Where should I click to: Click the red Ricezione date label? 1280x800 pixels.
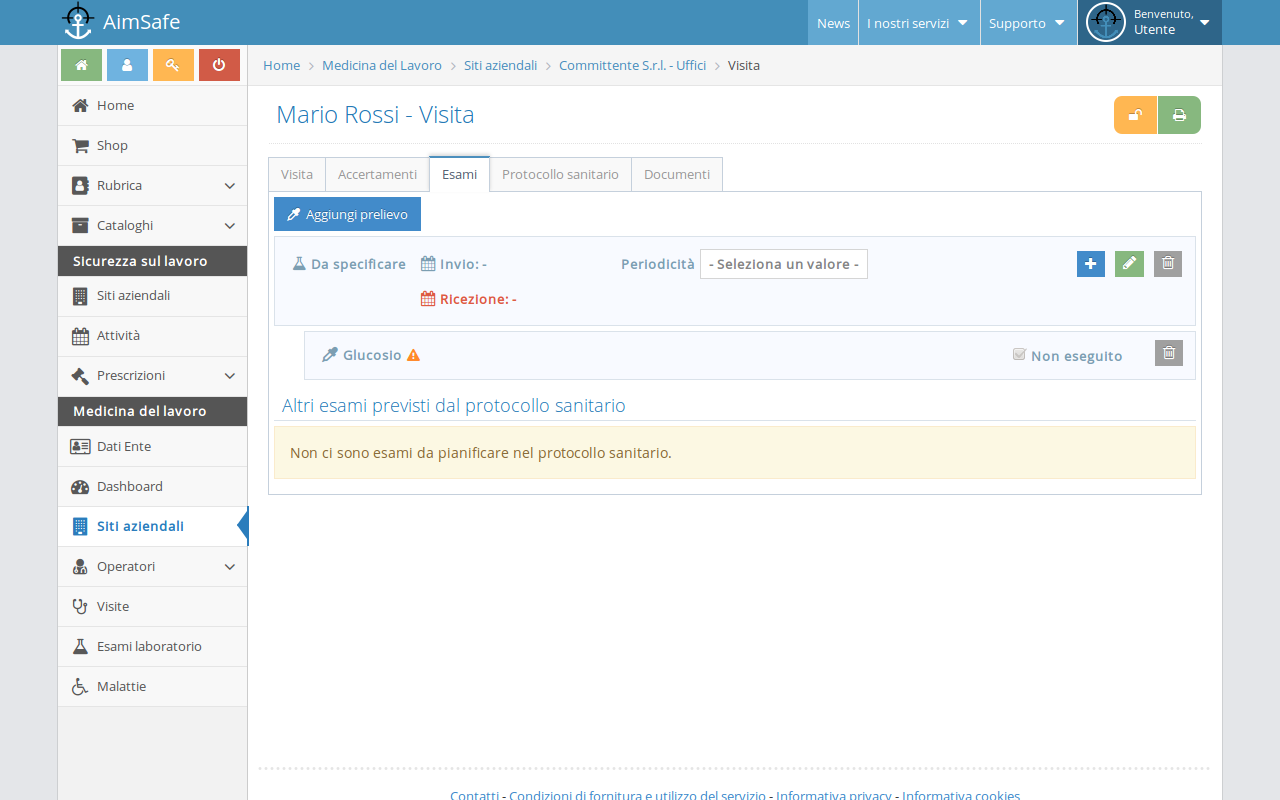468,298
